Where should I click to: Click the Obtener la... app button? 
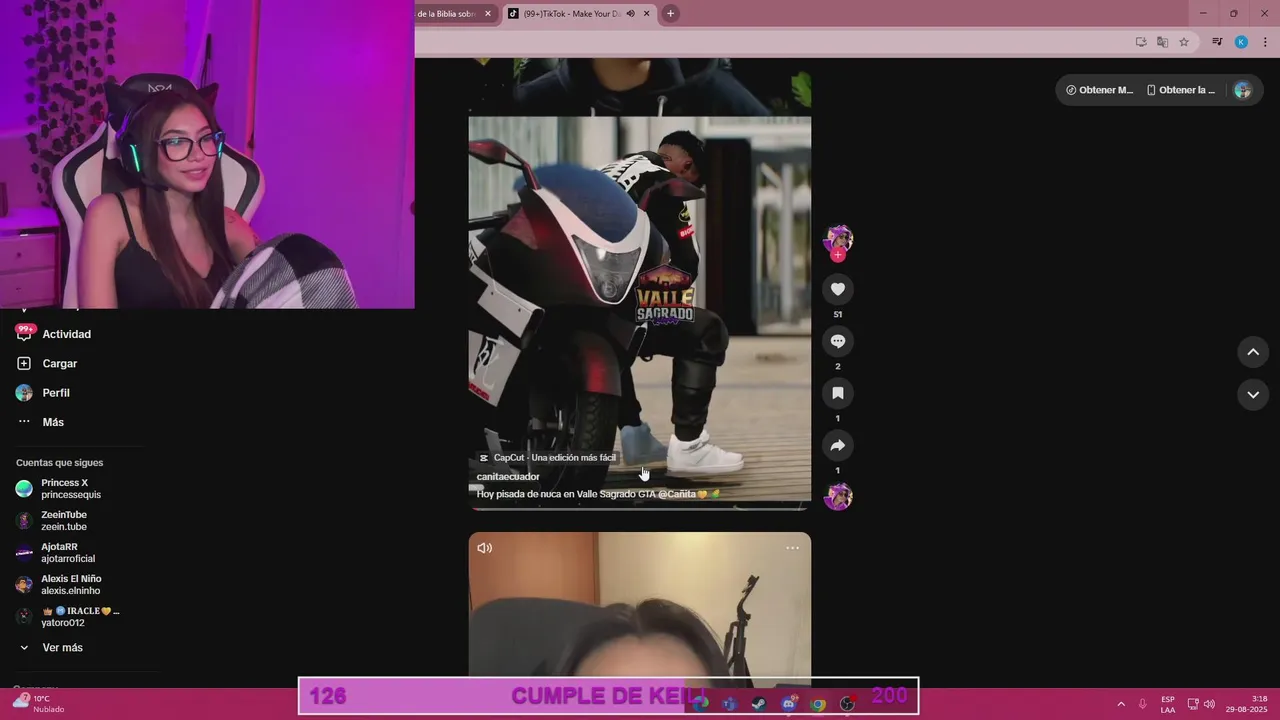[x=1181, y=90]
